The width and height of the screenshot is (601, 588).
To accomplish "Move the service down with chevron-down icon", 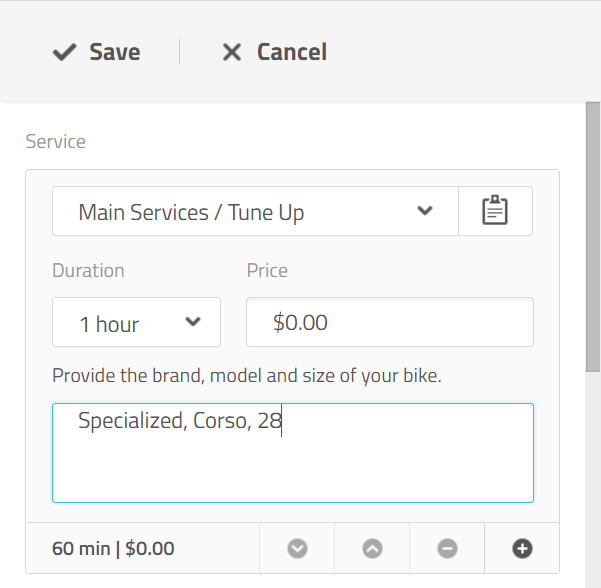I will click(x=297, y=548).
